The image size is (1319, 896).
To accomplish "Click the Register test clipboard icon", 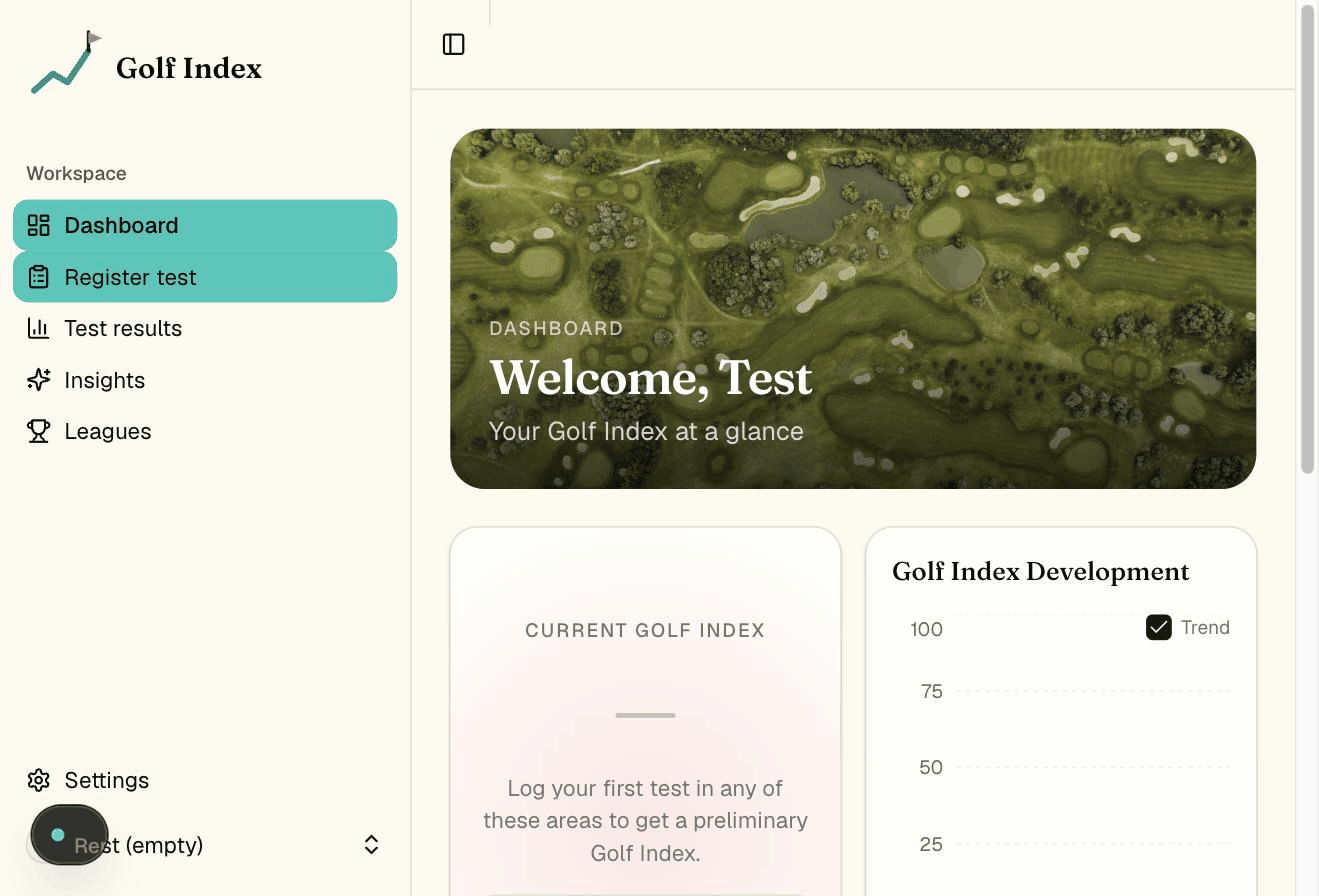I will pos(38,277).
